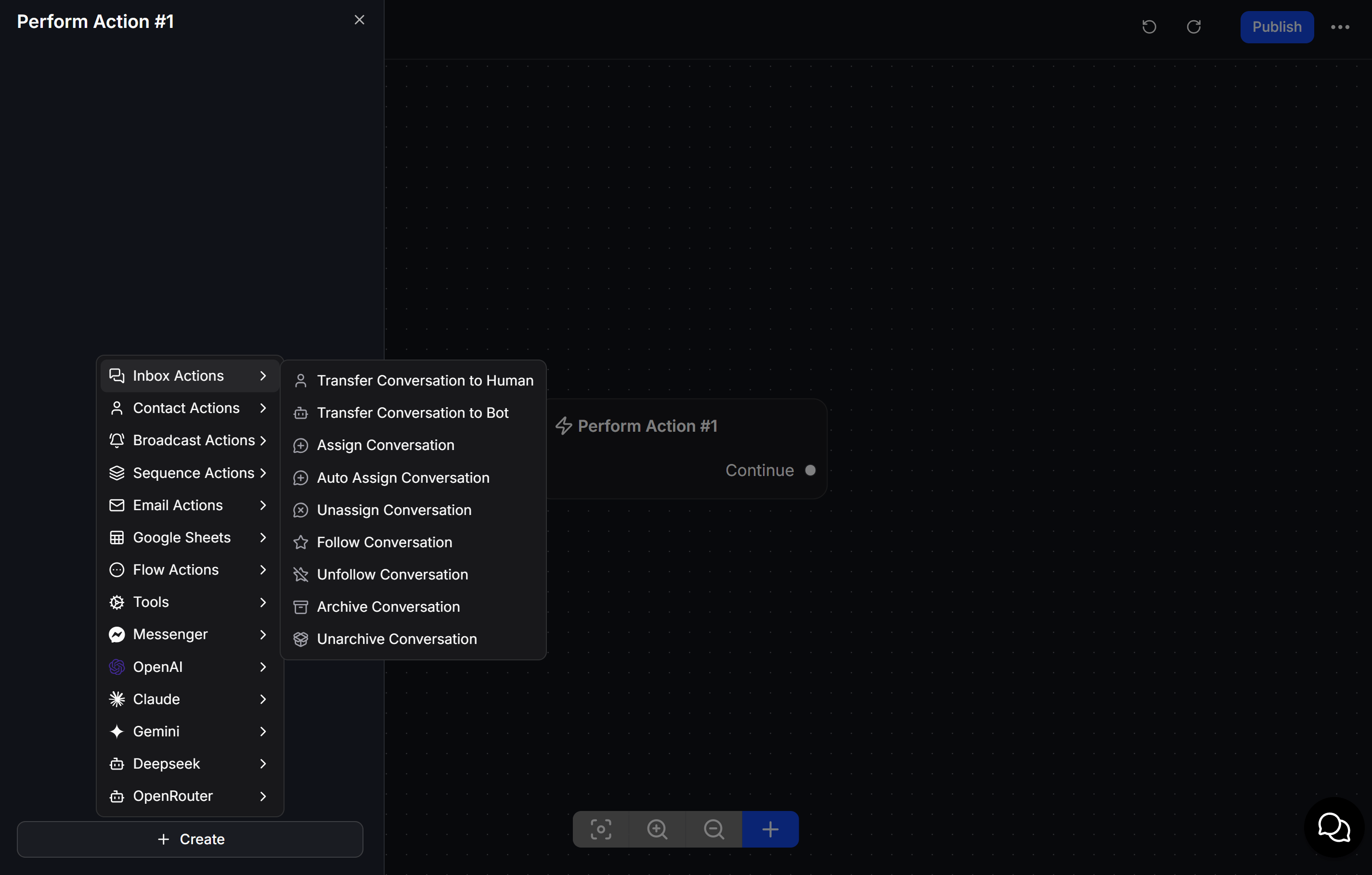1372x875 pixels.
Task: Expand Messenger submenu chevron
Action: 263,634
